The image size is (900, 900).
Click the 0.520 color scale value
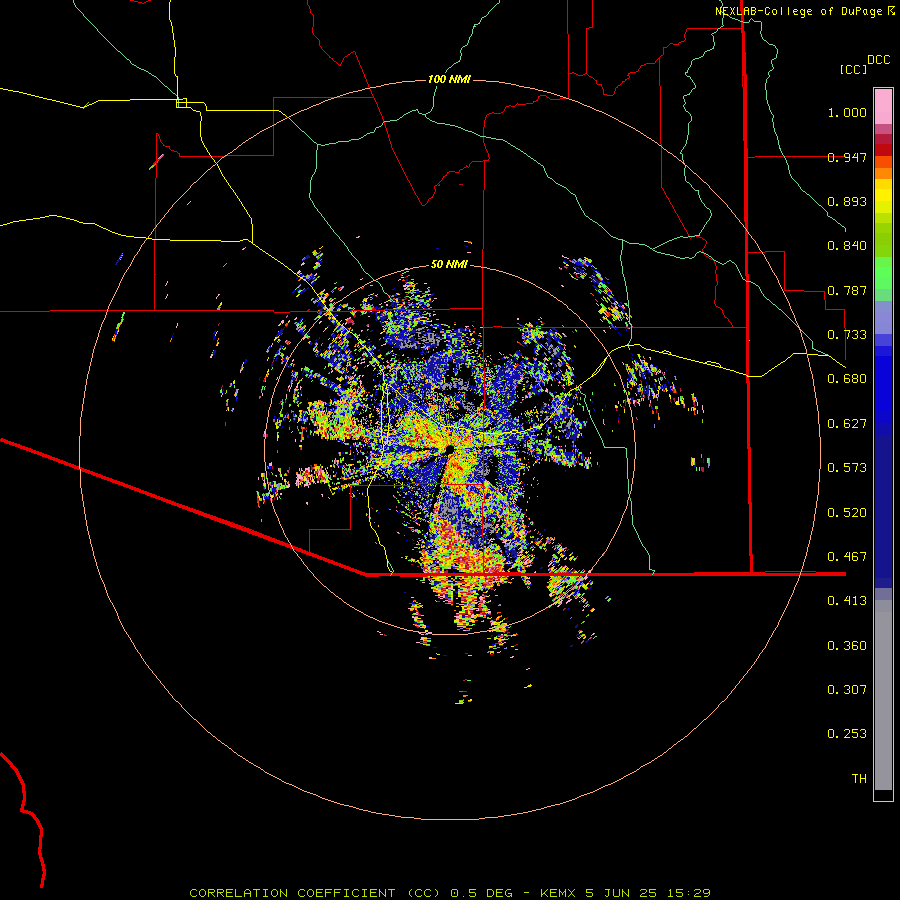pyautogui.click(x=847, y=513)
